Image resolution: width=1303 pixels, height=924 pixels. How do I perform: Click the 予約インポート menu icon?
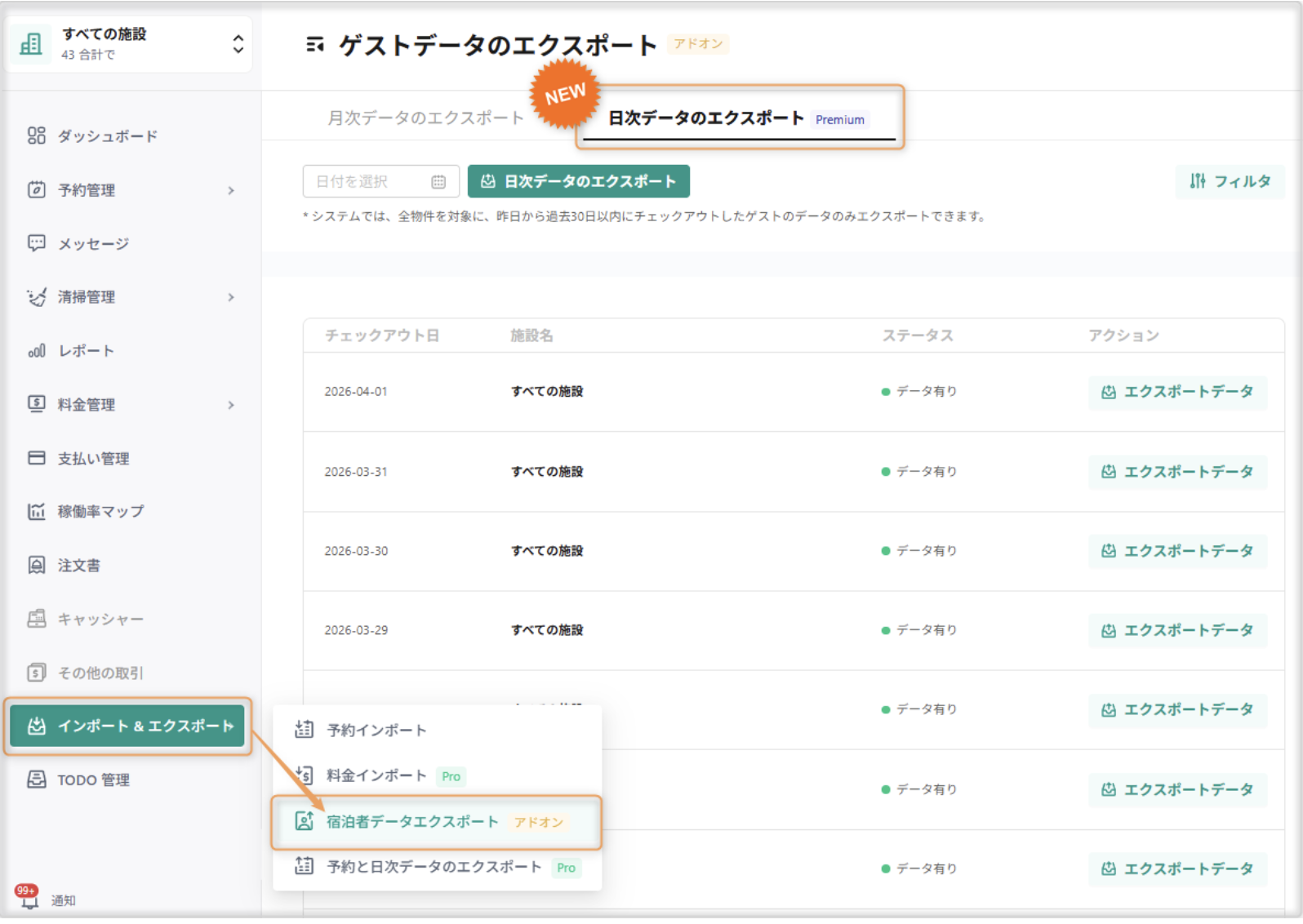point(305,730)
